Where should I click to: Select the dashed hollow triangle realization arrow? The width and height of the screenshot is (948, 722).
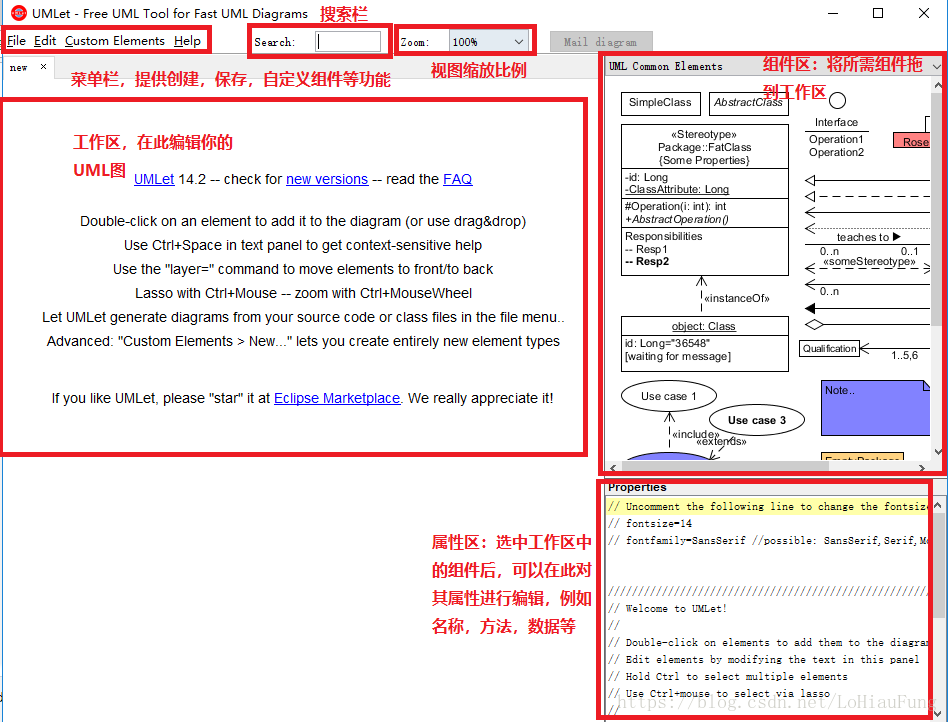(x=867, y=197)
